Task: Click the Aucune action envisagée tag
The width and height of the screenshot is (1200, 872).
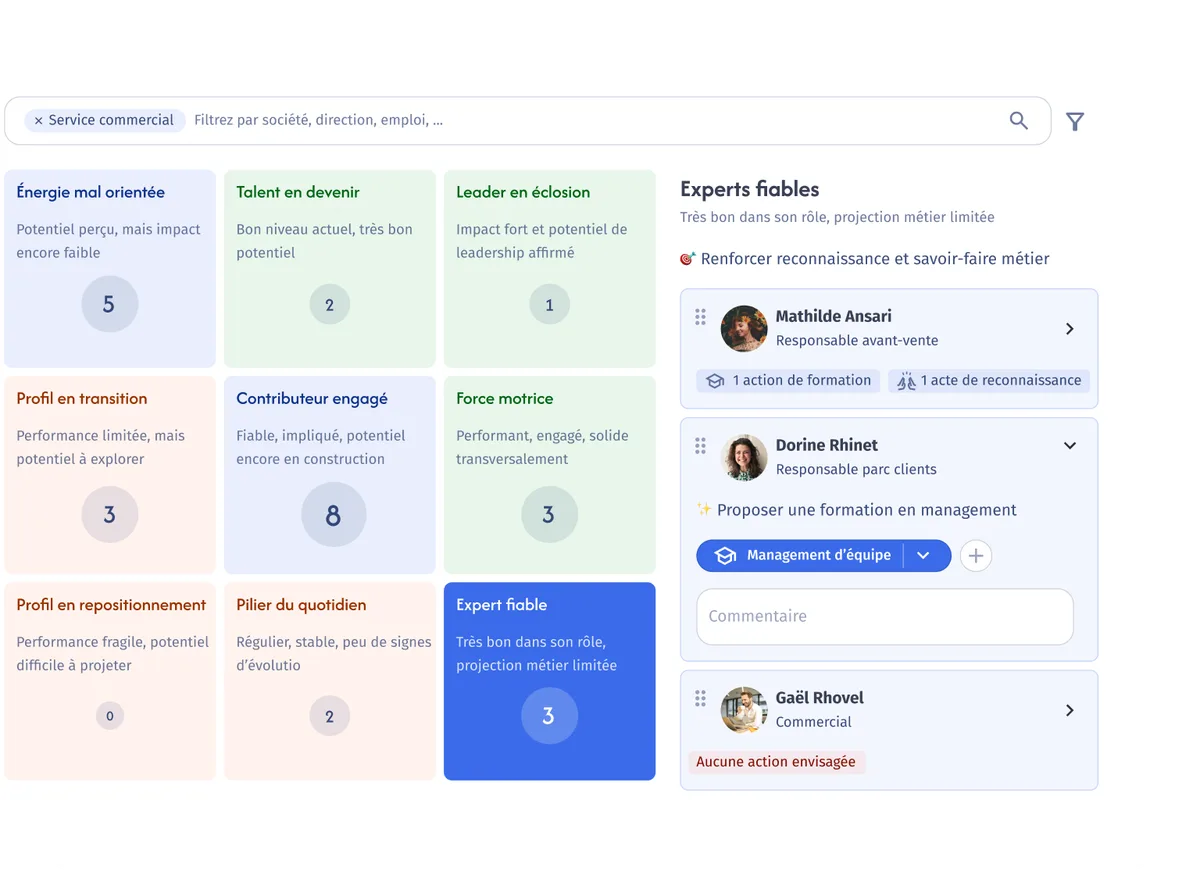Action: [x=776, y=762]
